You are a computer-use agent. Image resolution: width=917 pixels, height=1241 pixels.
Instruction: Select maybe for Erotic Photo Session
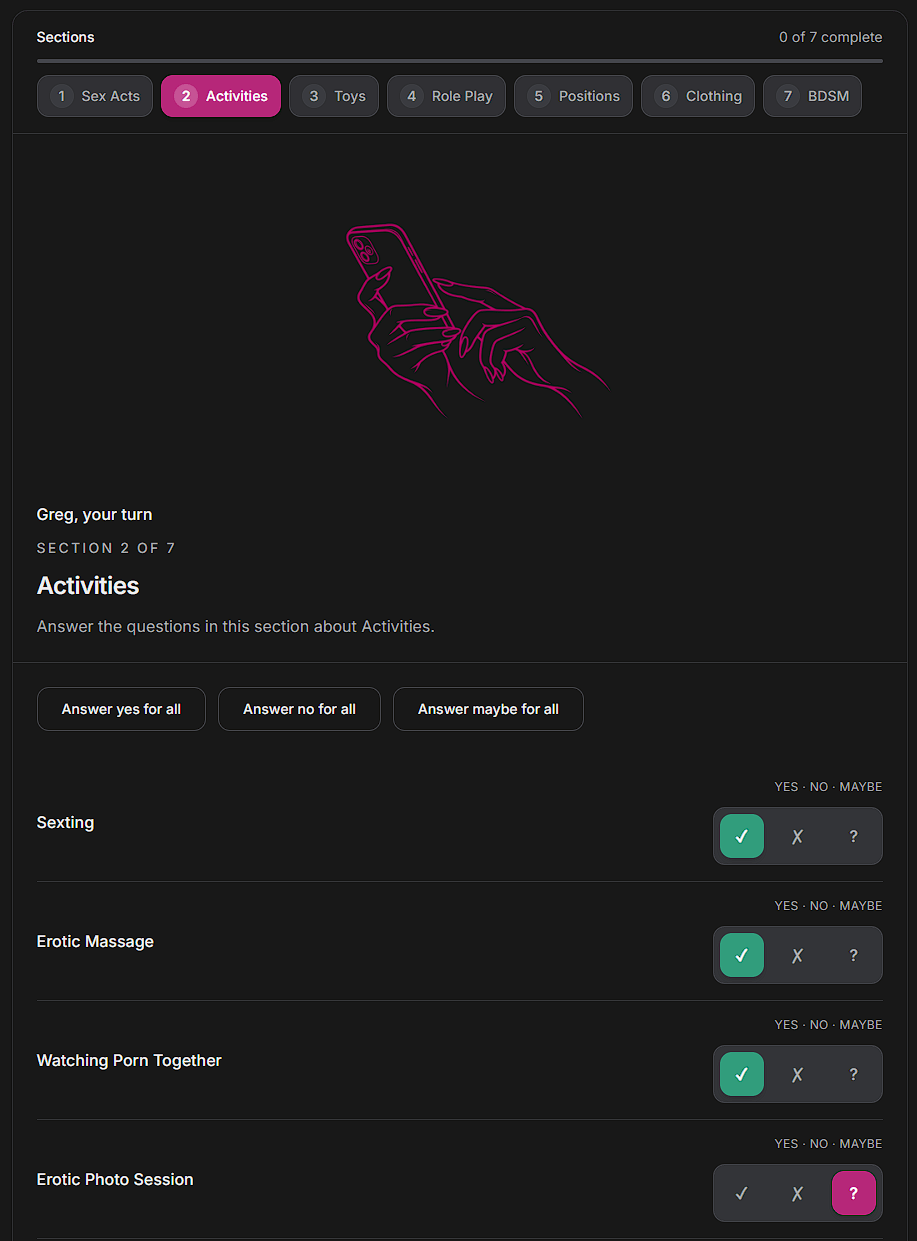tap(853, 1193)
